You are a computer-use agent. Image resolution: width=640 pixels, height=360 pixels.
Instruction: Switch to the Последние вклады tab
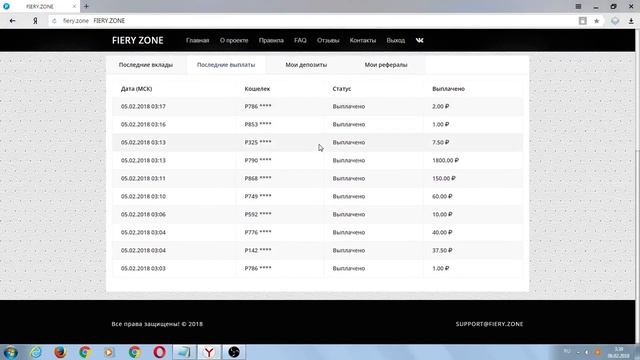pos(146,65)
